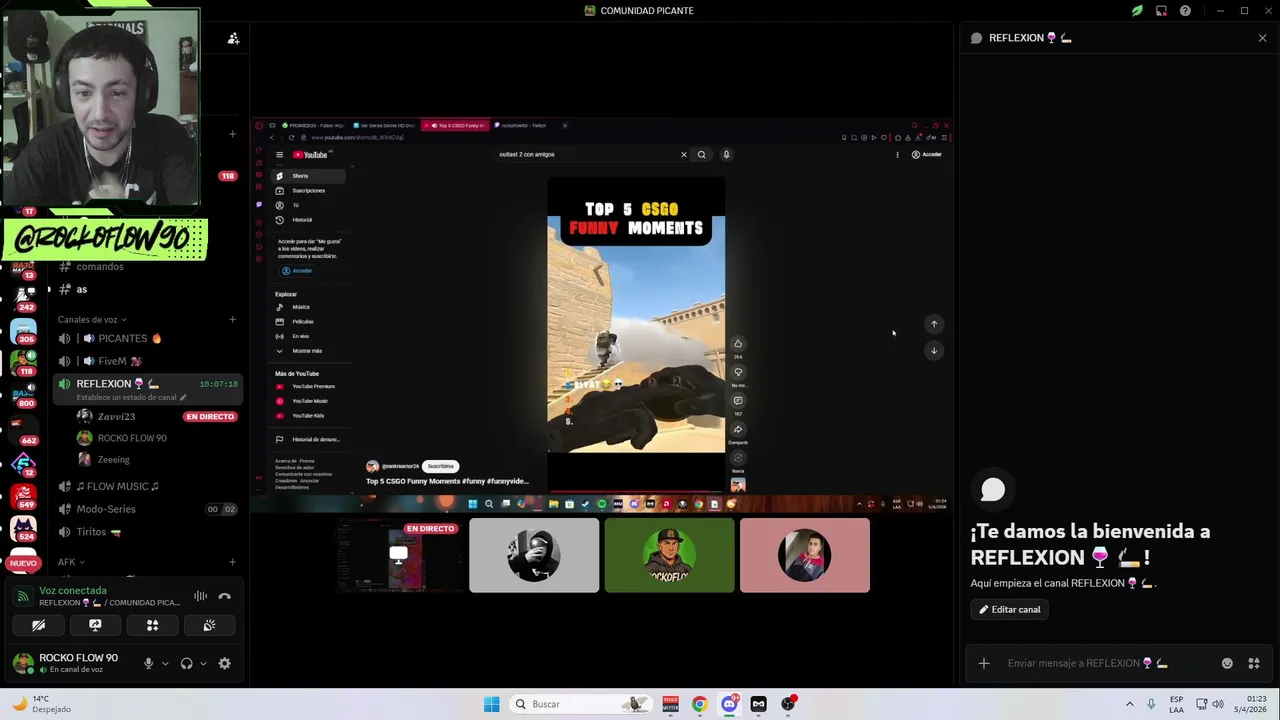
Task: Open the soundboard button in the voice panel
Action: click(x=209, y=625)
